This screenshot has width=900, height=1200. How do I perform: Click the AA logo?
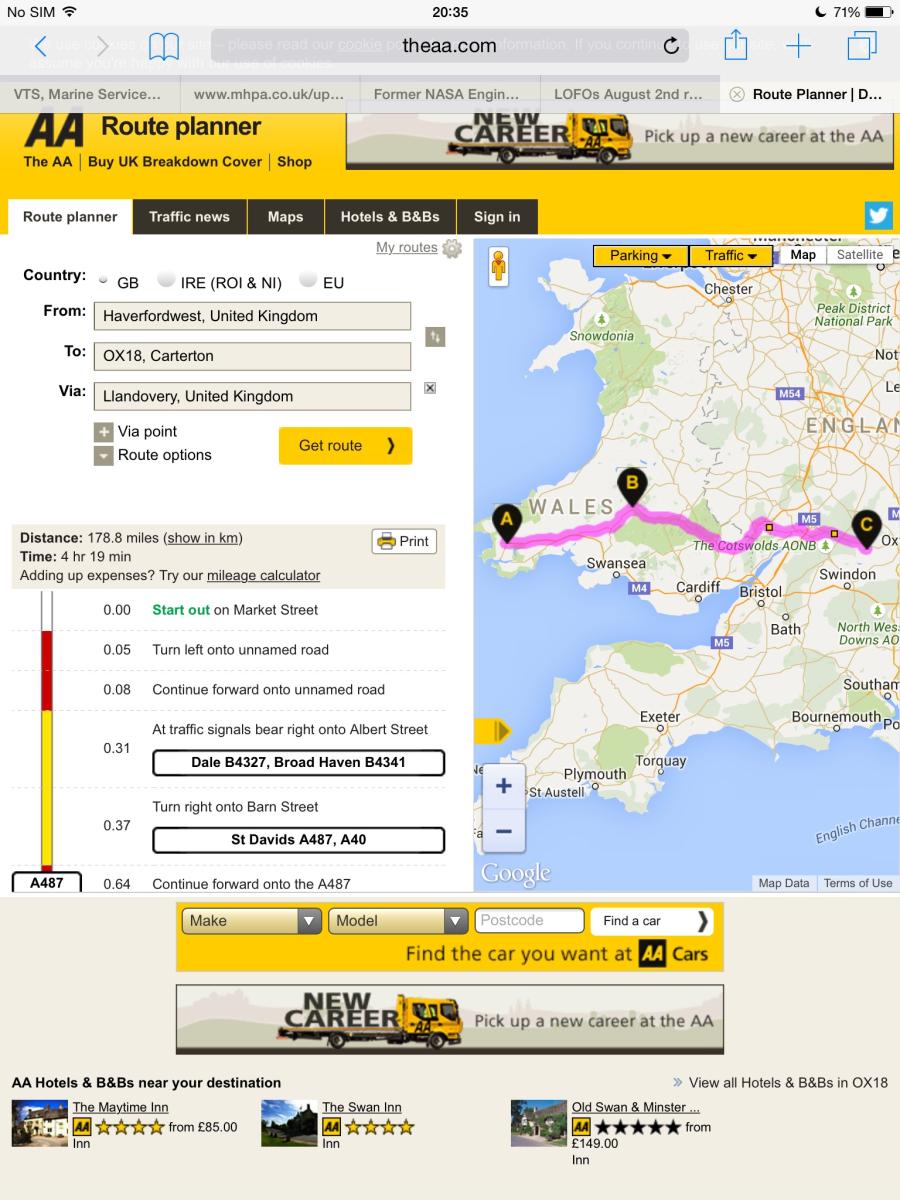click(54, 129)
